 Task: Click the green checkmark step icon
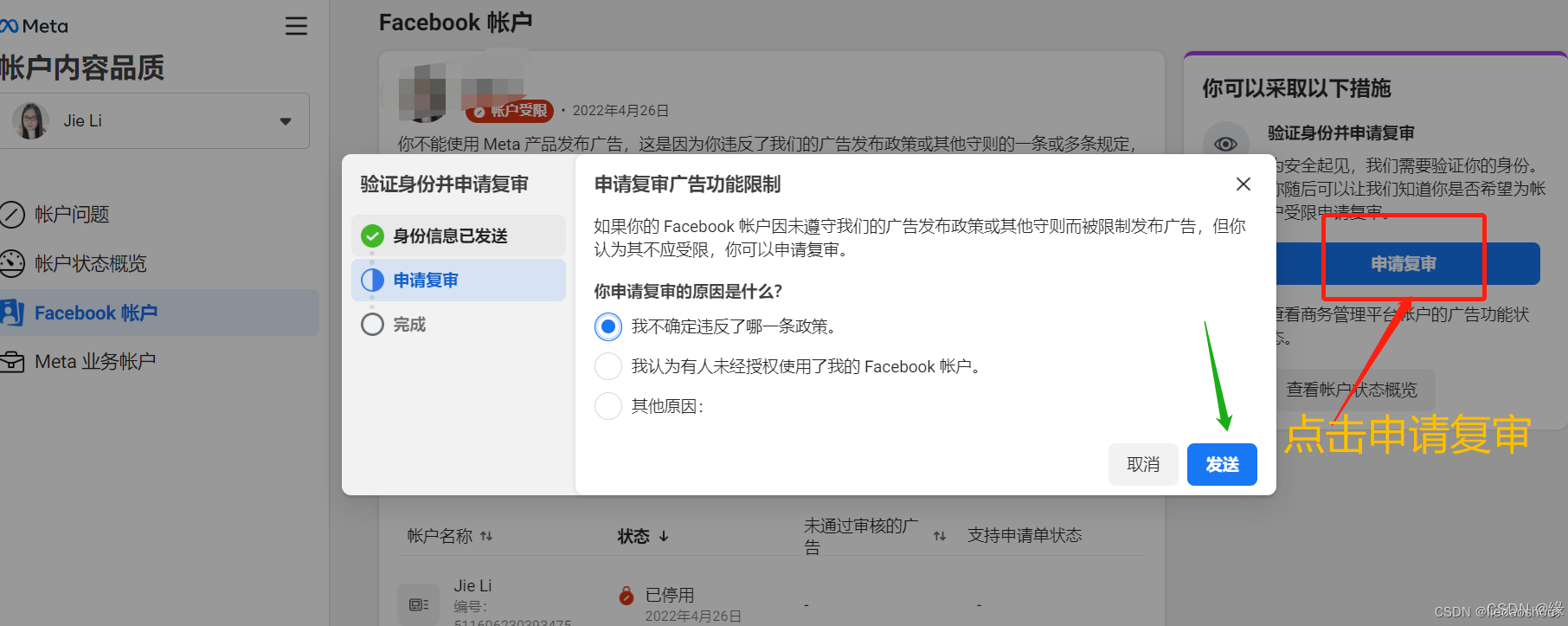372,236
